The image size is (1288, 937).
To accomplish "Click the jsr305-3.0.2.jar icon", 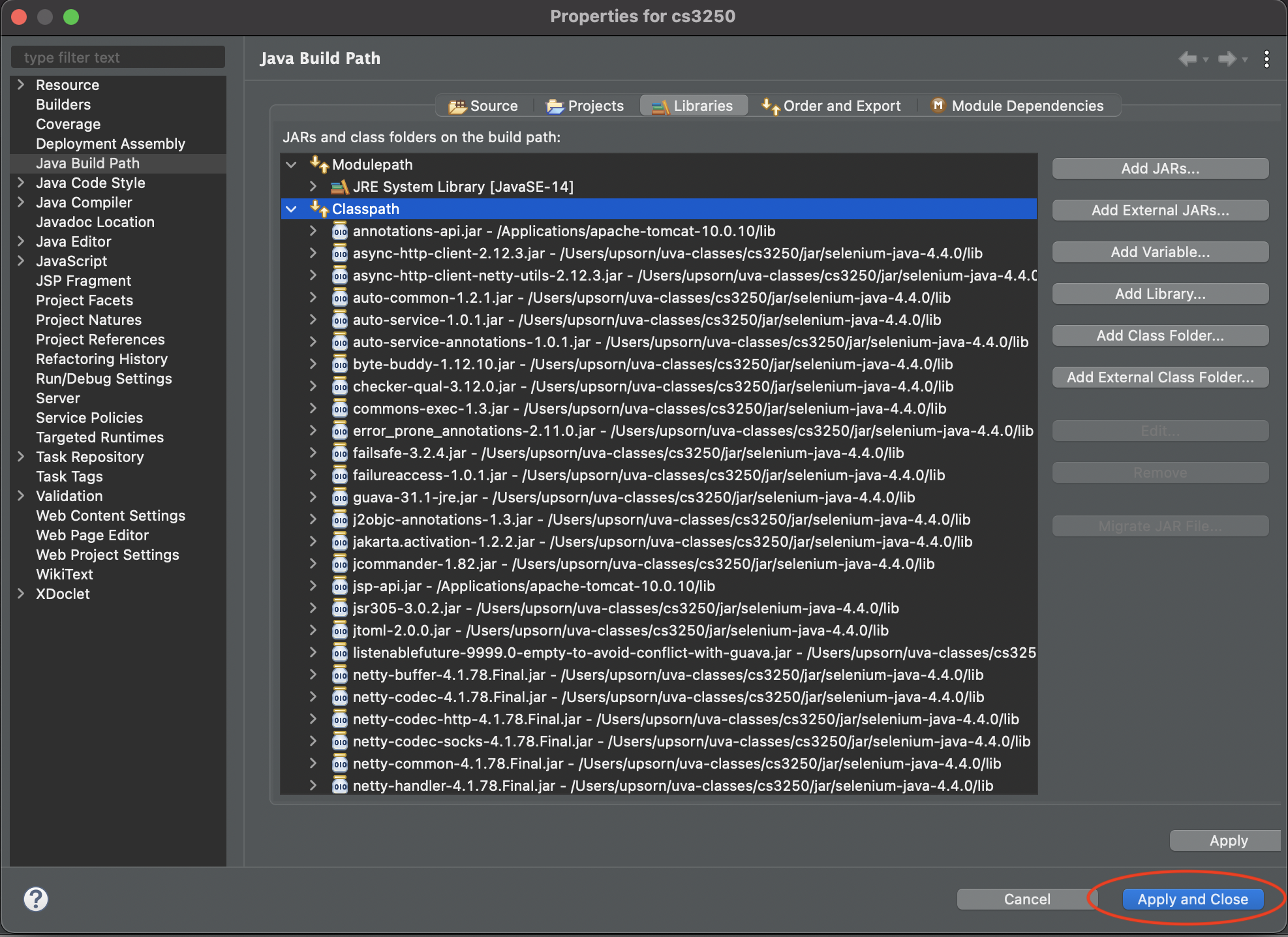I will pos(339,608).
